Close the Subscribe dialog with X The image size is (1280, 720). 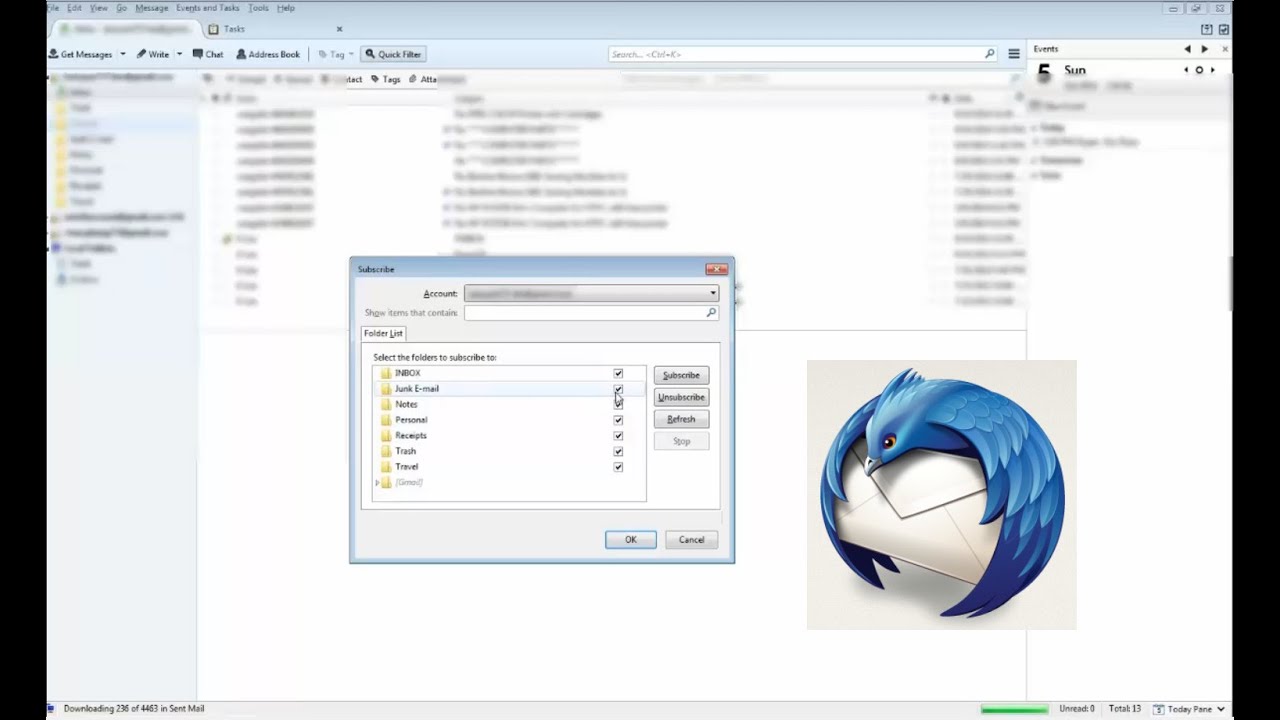(x=716, y=269)
